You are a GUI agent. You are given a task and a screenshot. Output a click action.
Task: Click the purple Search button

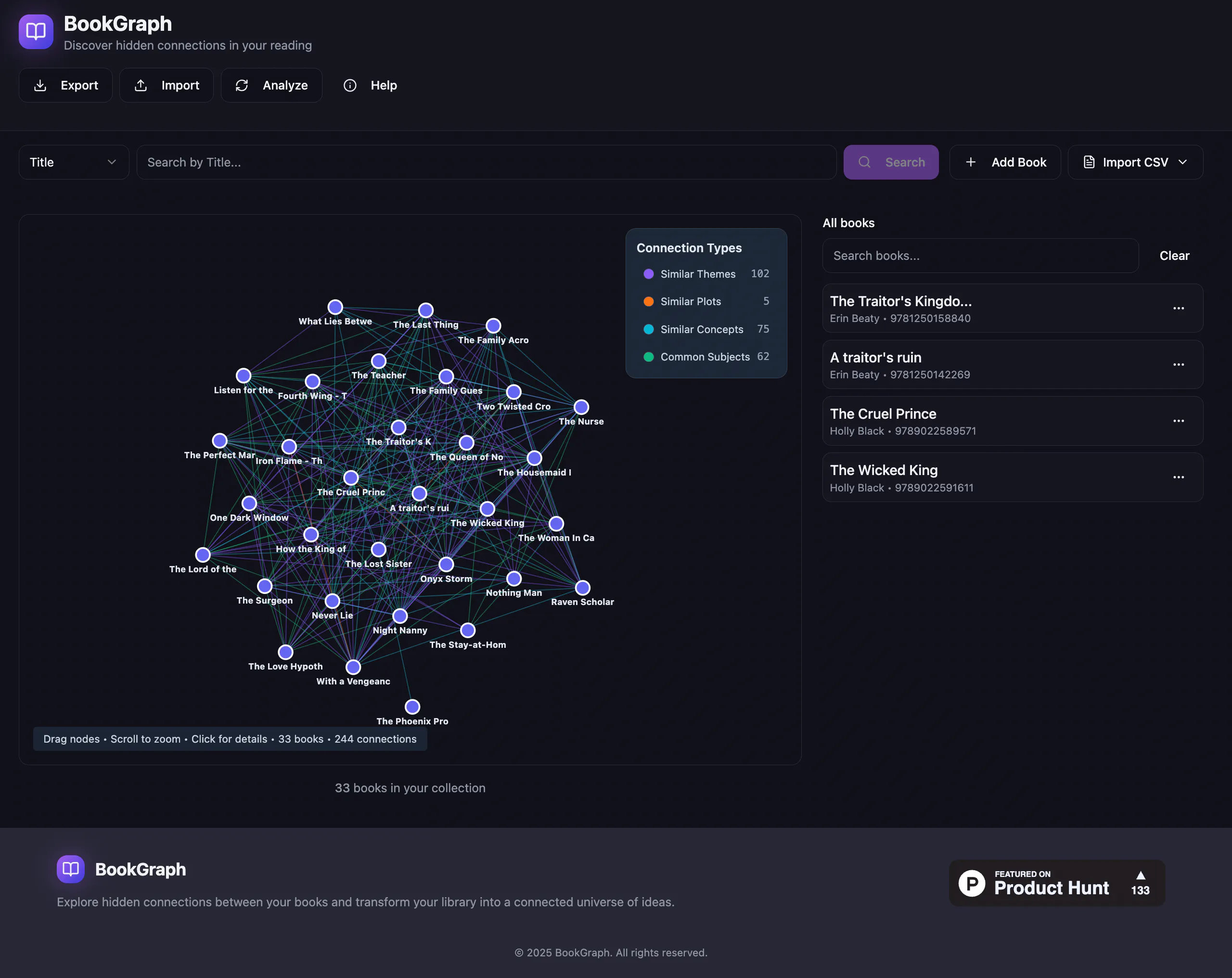pyautogui.click(x=891, y=162)
